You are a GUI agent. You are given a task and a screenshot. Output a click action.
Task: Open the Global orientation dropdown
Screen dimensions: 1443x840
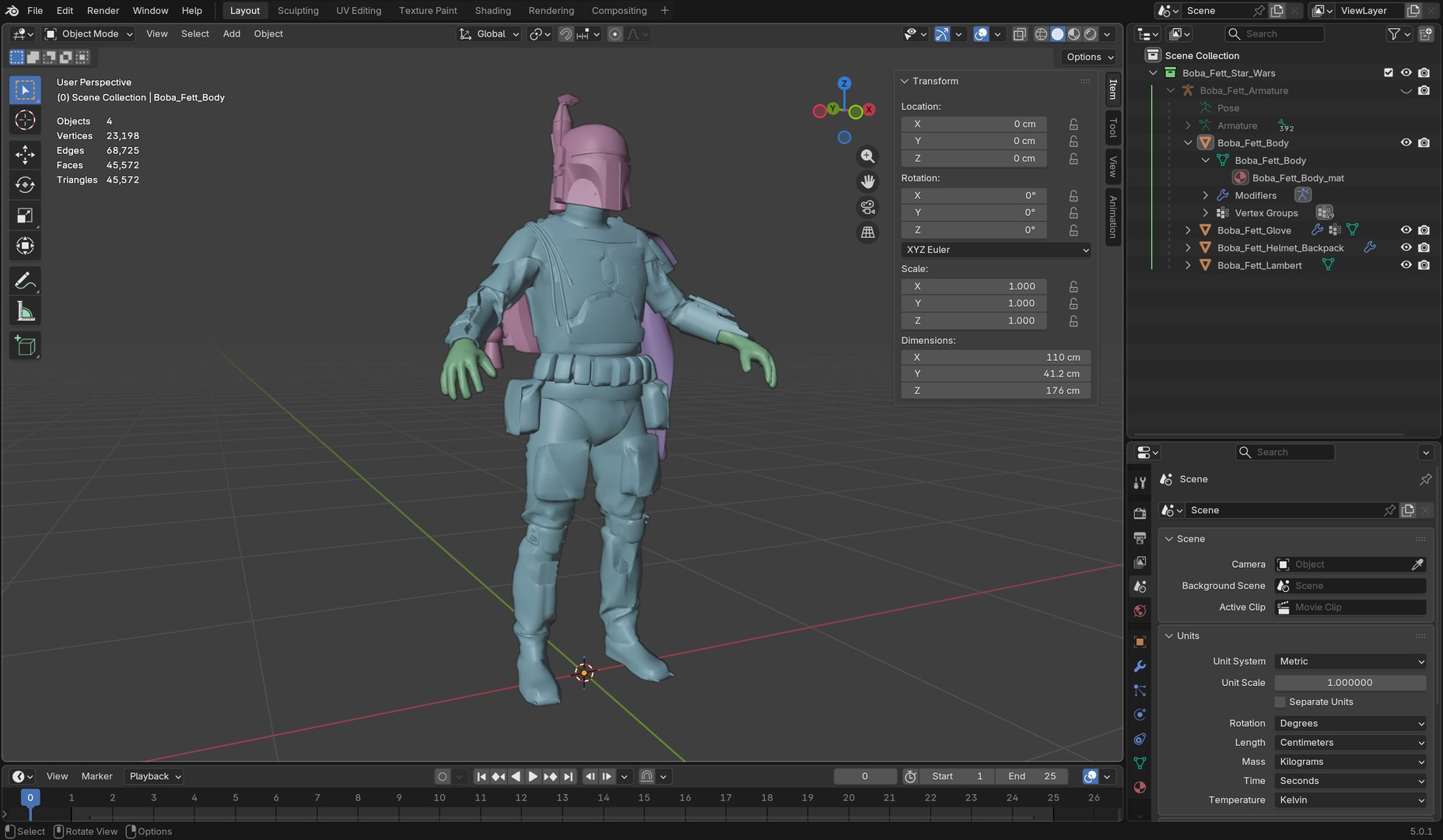click(x=489, y=33)
